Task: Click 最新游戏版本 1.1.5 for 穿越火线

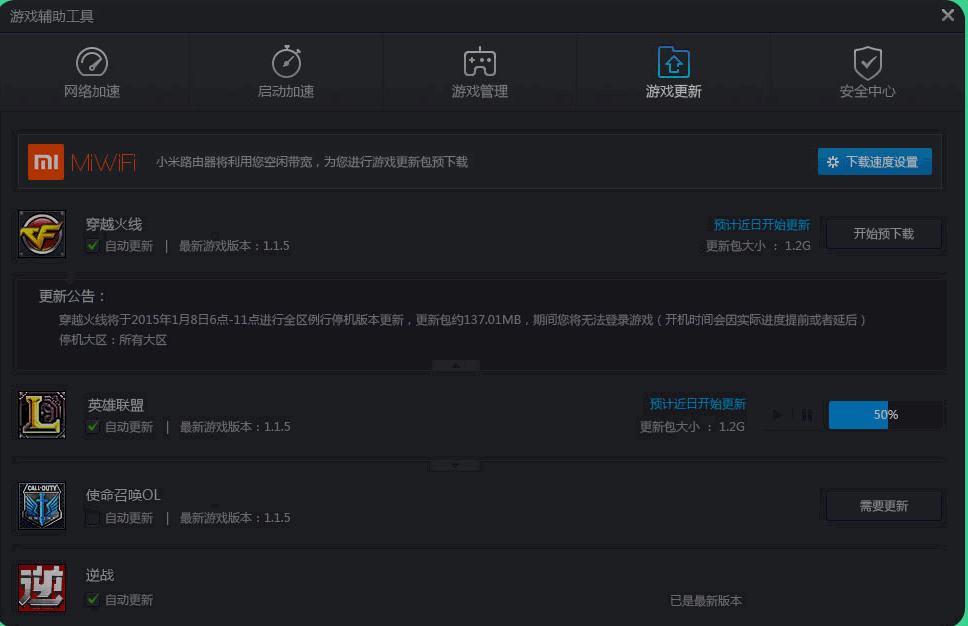Action: (x=234, y=246)
